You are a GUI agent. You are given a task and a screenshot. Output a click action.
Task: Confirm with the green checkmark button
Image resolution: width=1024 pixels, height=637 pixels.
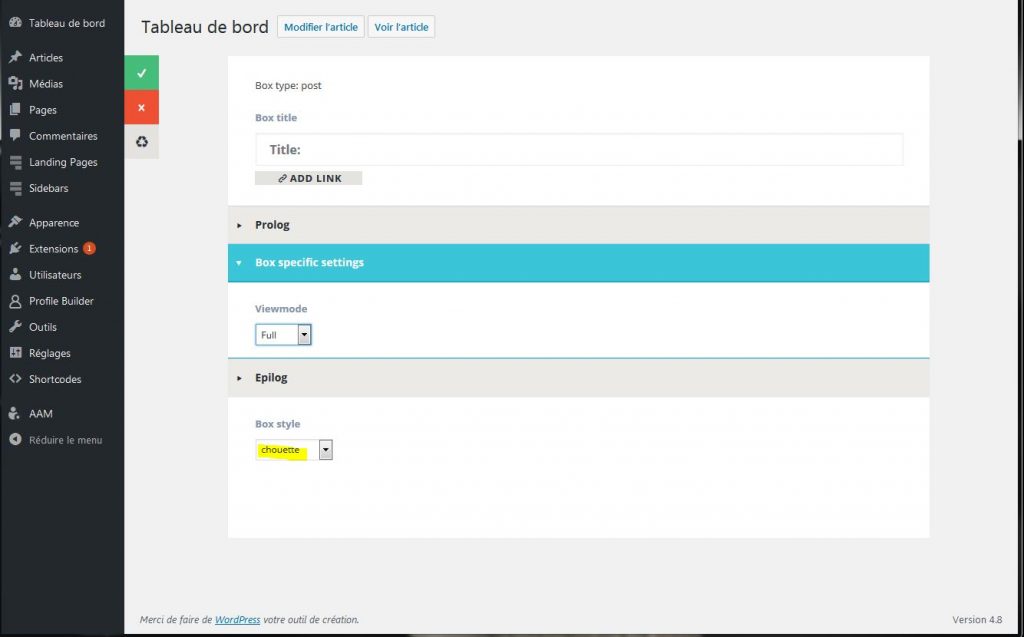click(142, 73)
